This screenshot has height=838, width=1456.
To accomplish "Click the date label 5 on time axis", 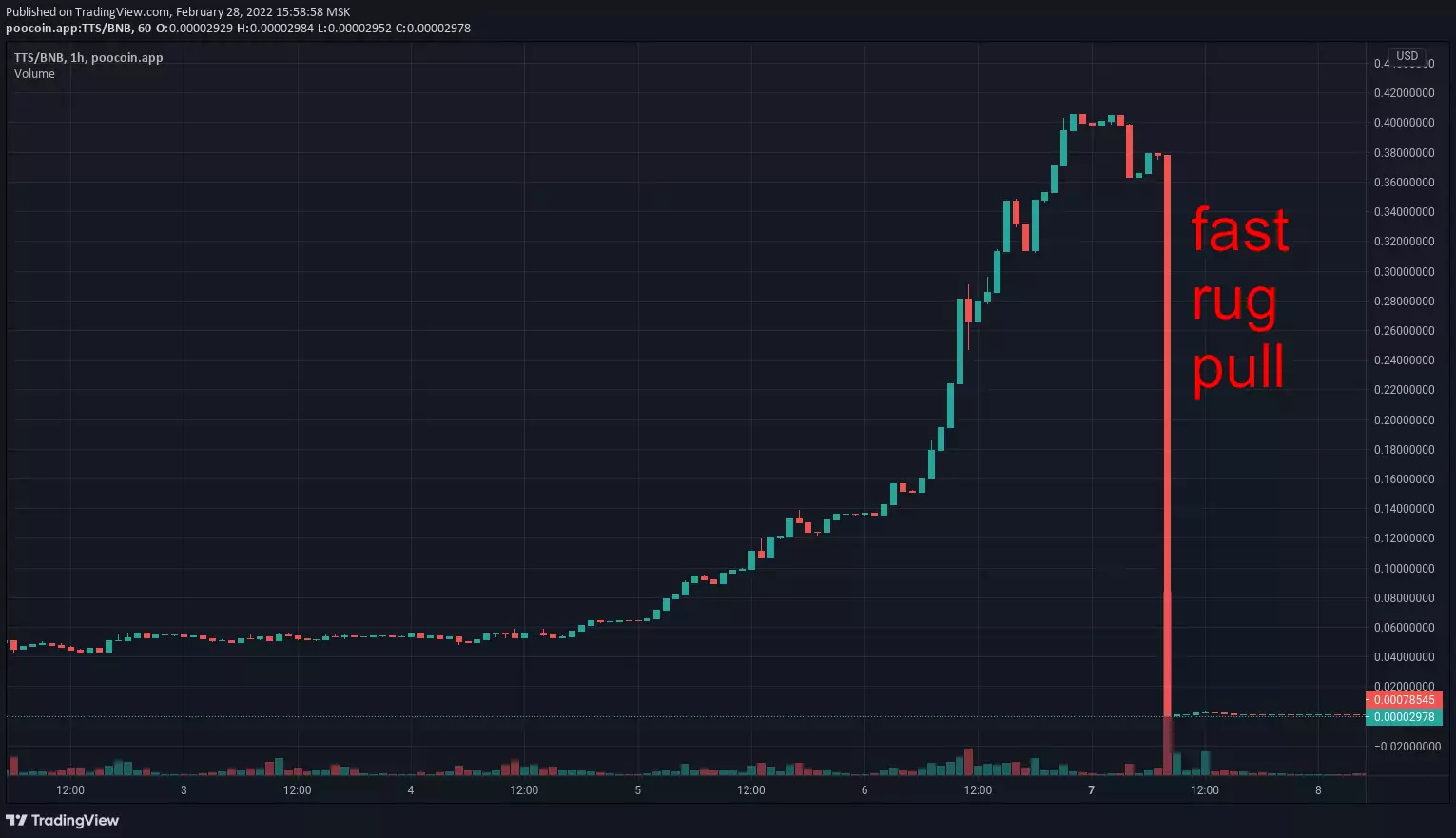I will (x=637, y=790).
